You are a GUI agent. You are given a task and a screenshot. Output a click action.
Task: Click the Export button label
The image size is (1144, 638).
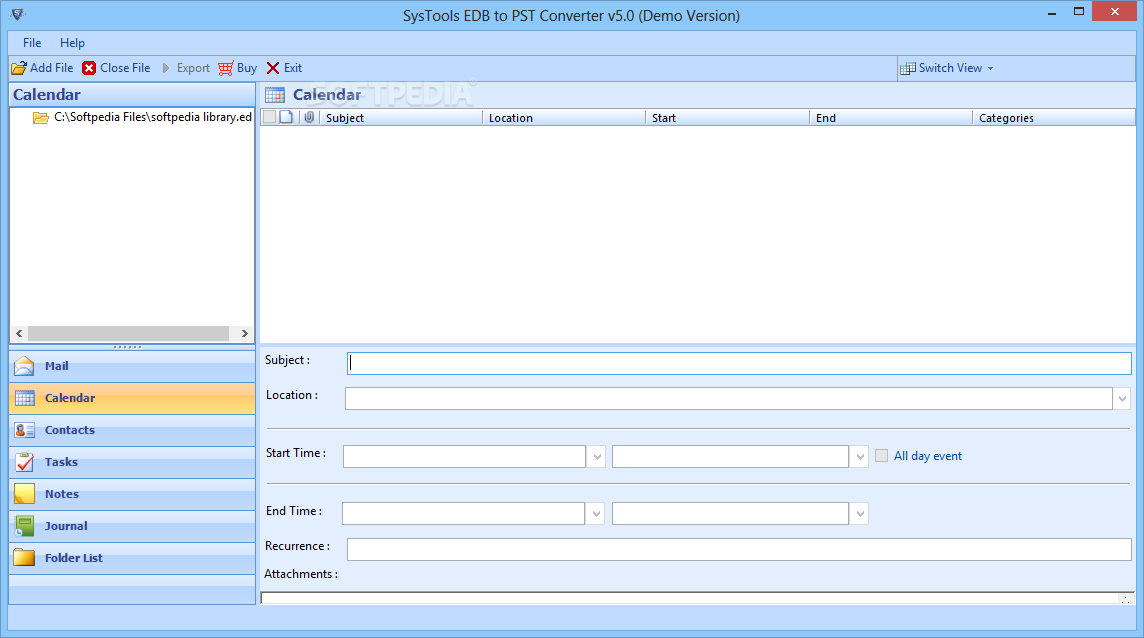[193, 68]
